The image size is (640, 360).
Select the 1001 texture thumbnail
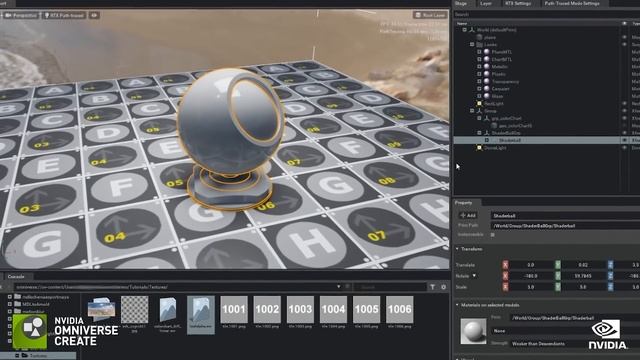tap(234, 310)
